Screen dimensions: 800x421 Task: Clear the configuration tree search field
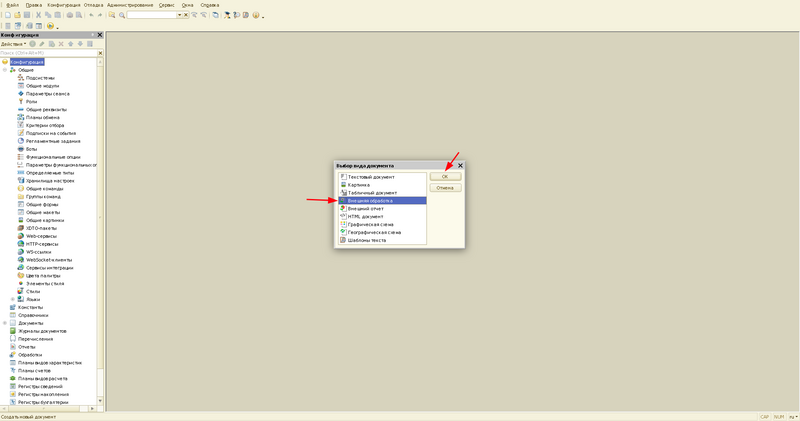100,53
